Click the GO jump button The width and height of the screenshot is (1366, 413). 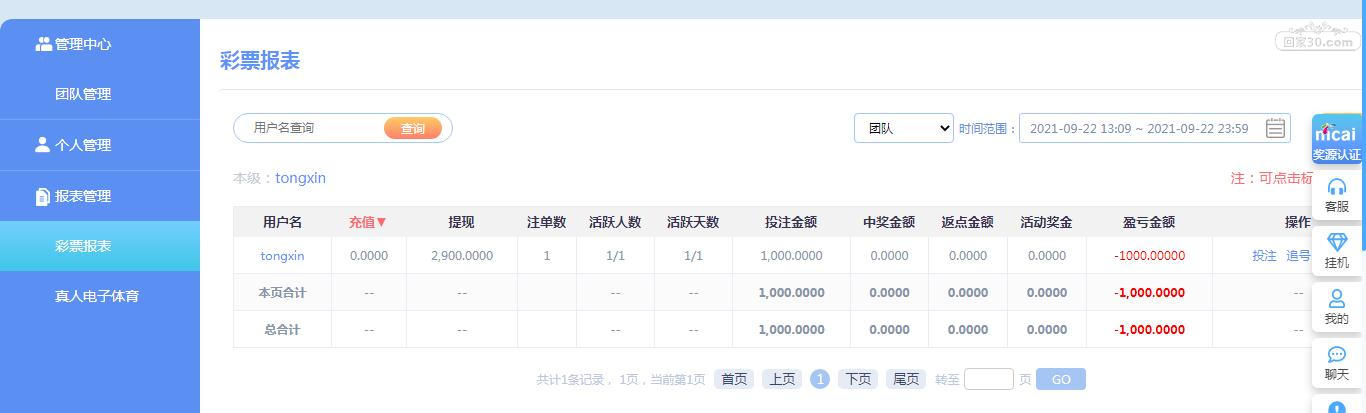[x=1061, y=379]
